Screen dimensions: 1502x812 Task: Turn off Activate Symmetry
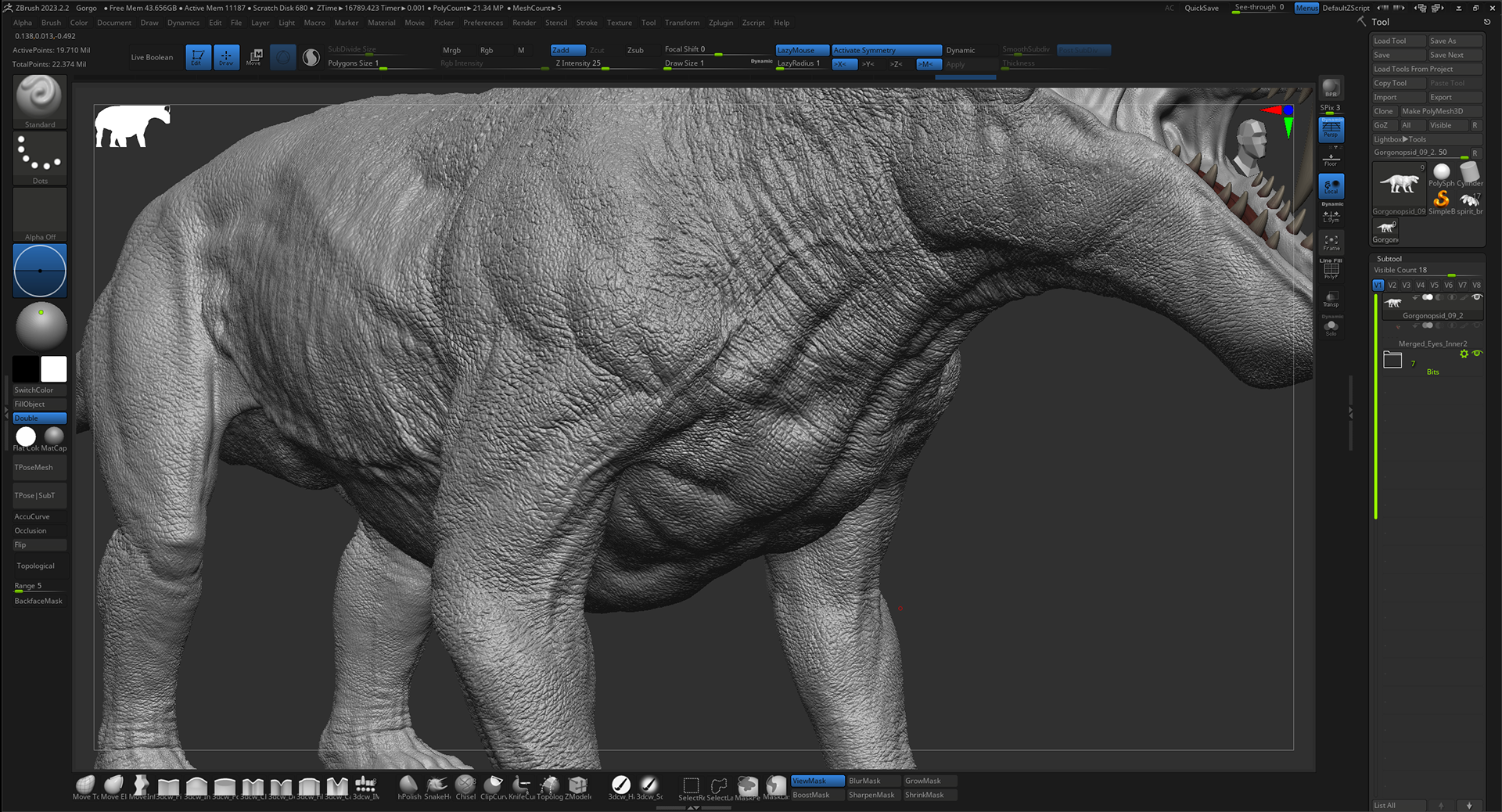[886, 50]
